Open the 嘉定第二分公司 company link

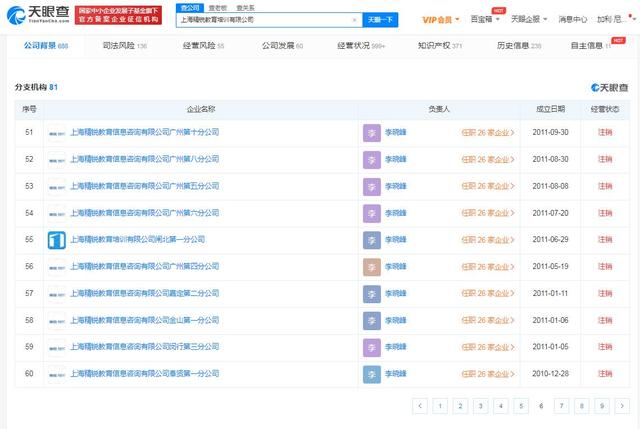coord(144,293)
